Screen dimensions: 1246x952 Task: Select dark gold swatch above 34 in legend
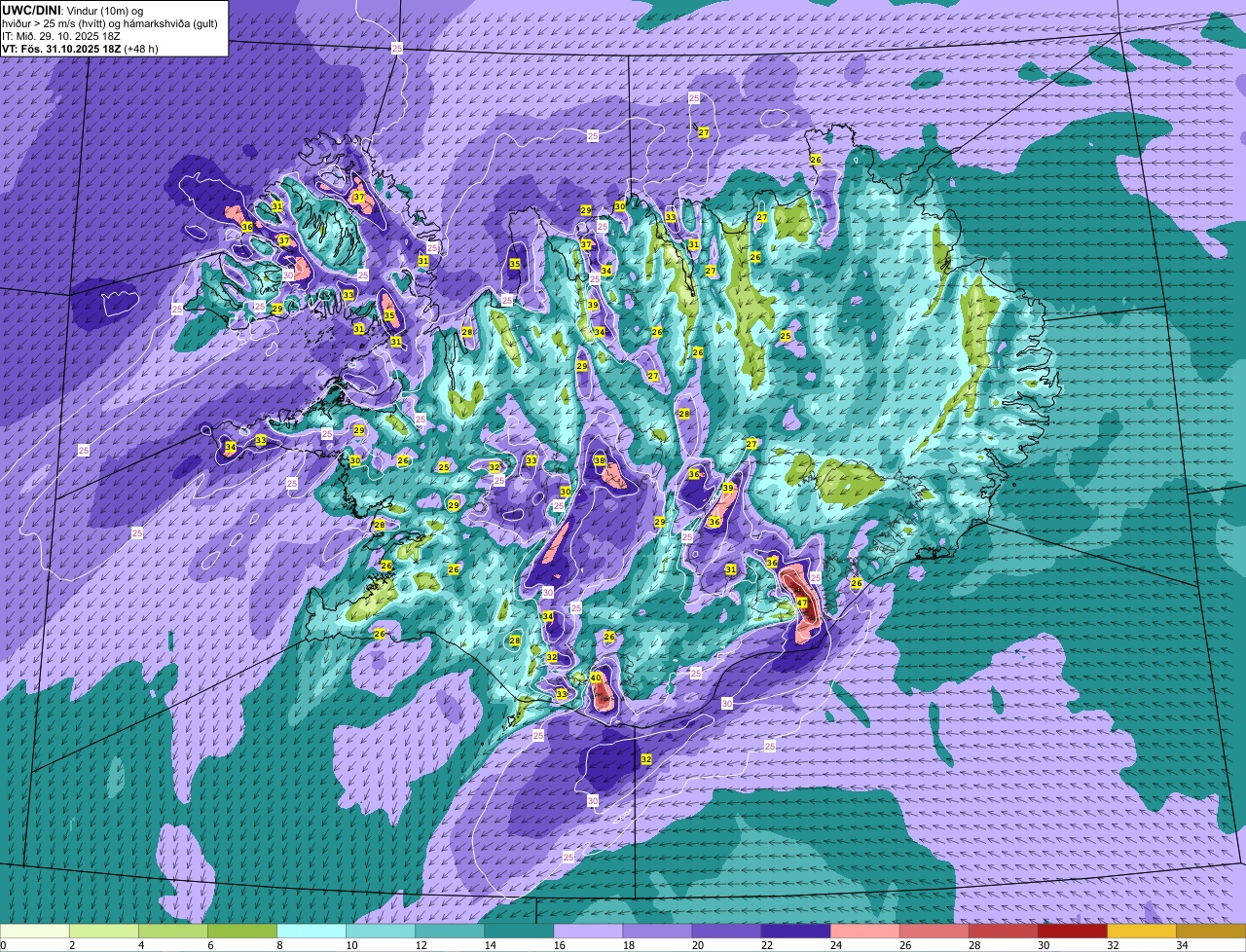(1211, 931)
